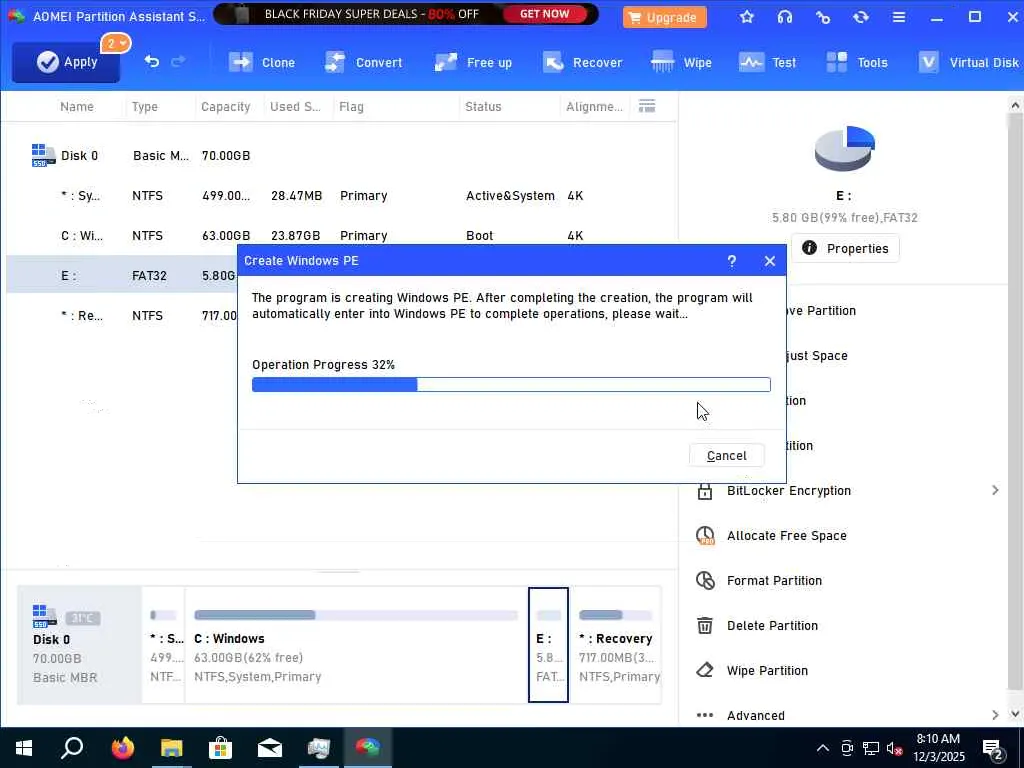The image size is (1024, 768).
Task: Click the Allocate Free Space icon
Action: 705,536
